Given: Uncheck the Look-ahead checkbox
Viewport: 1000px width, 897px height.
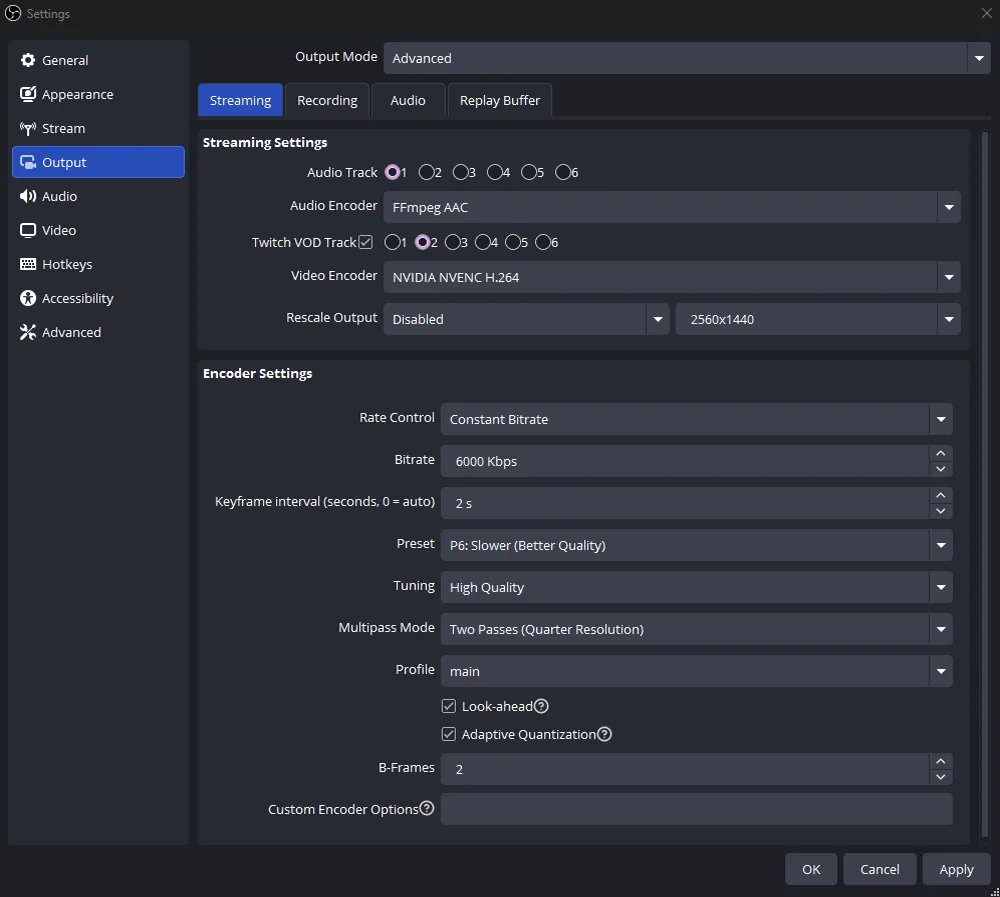Looking at the screenshot, I should pyautogui.click(x=449, y=706).
